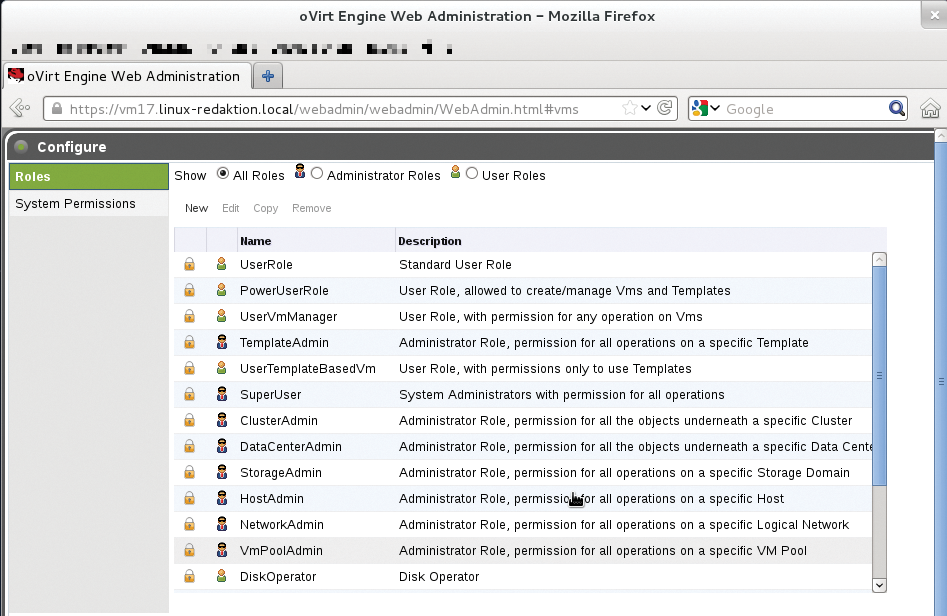
Task: Click the Copy role action
Action: pos(265,208)
